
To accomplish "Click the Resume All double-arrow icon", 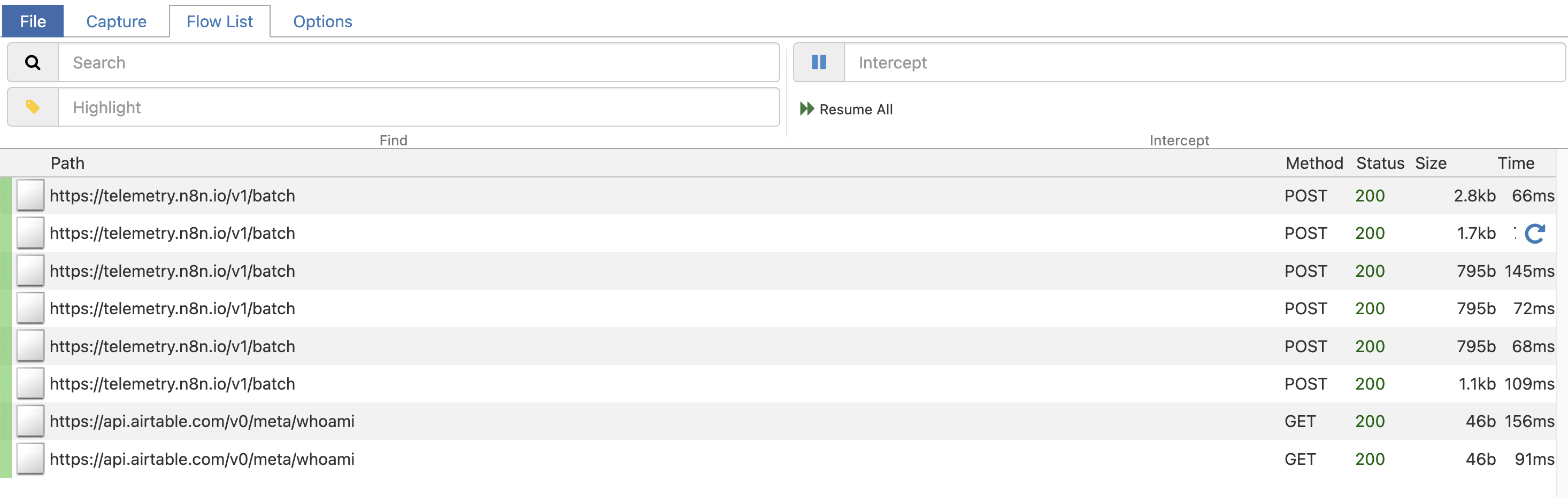I will pyautogui.click(x=806, y=110).
